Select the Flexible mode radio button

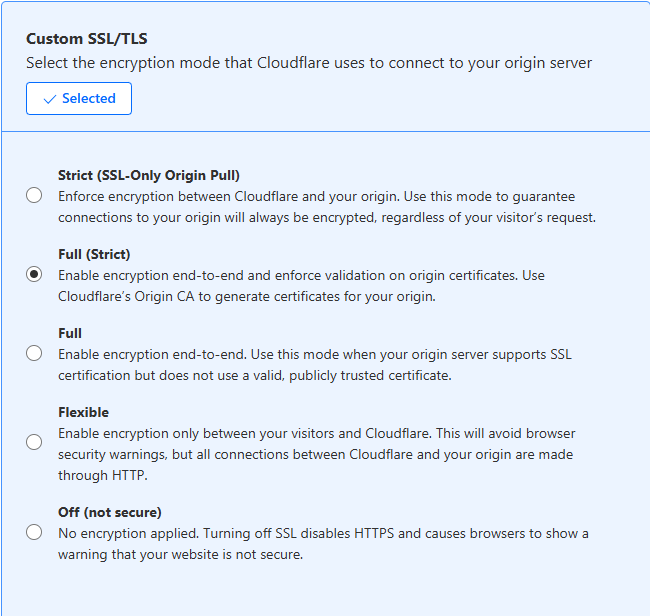34,441
